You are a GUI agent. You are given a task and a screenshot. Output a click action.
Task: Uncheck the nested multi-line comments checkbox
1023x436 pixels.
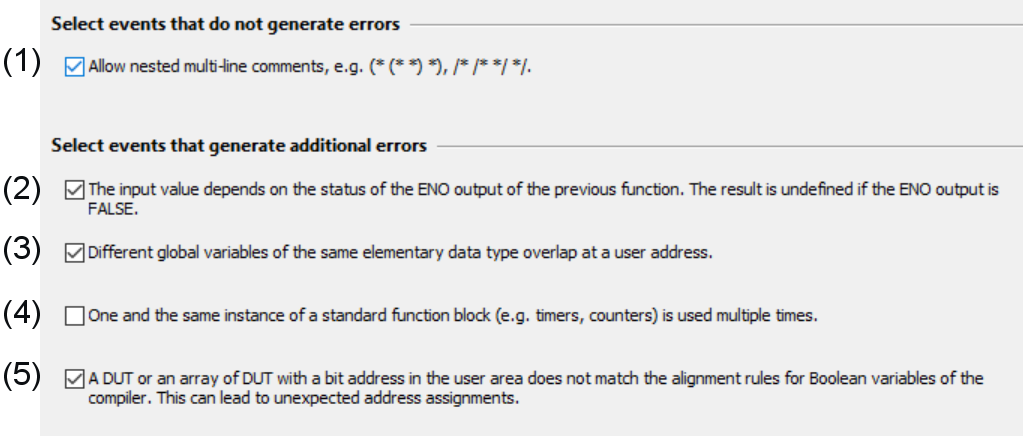[74, 67]
